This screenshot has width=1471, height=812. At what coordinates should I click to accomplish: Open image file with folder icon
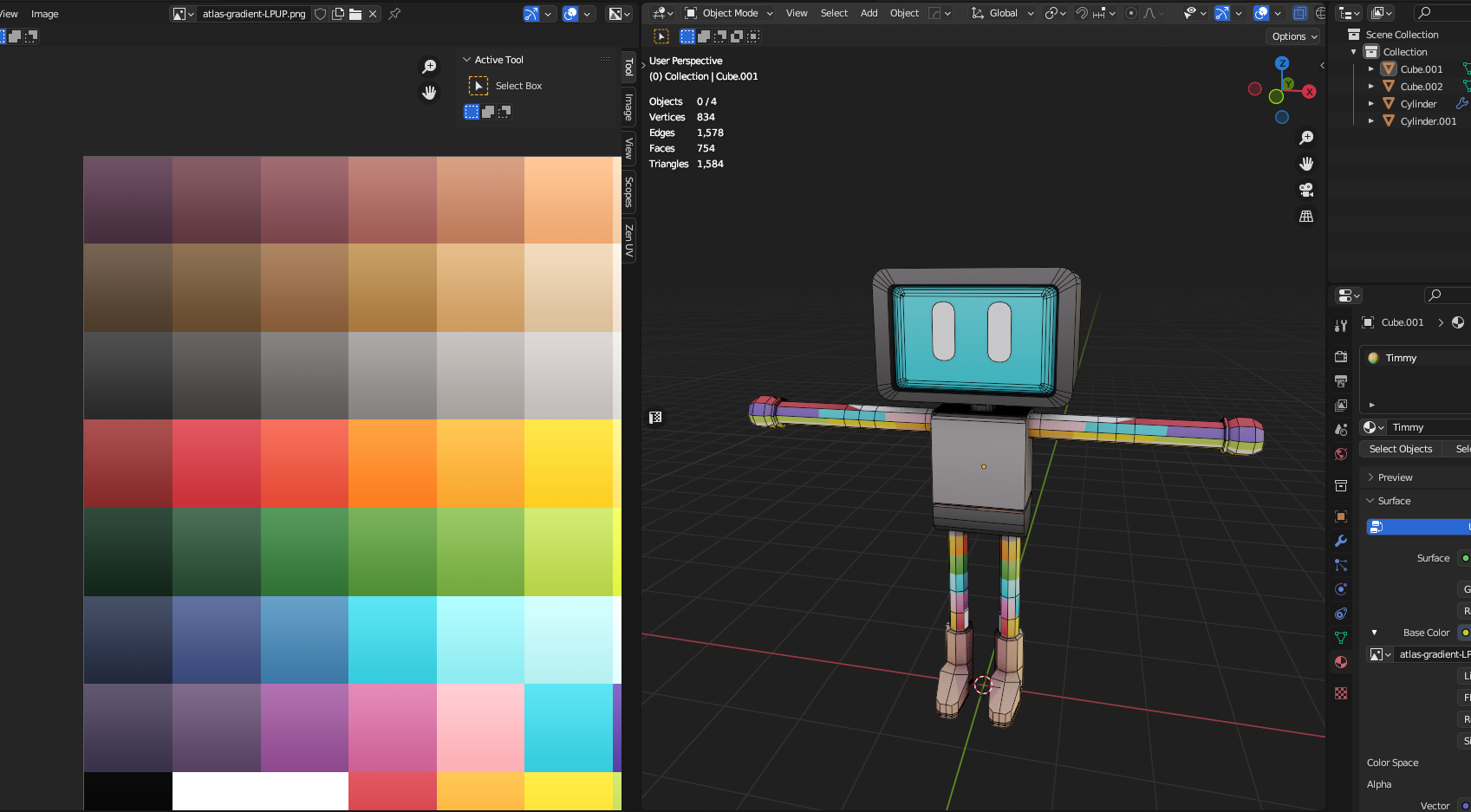pos(355,14)
